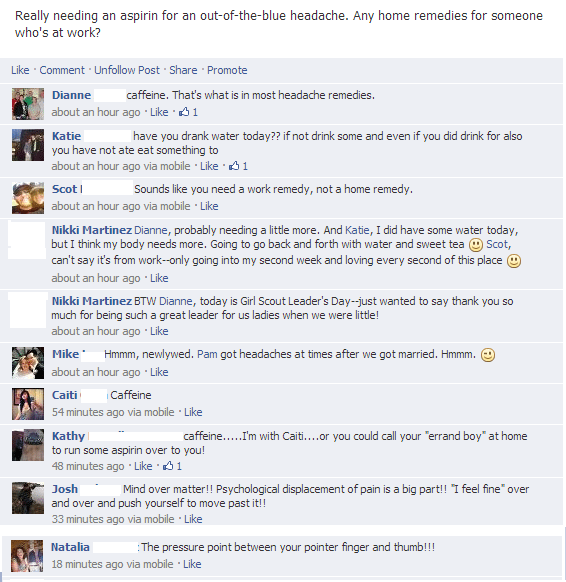Open Caiti's profile picture

tap(28, 404)
